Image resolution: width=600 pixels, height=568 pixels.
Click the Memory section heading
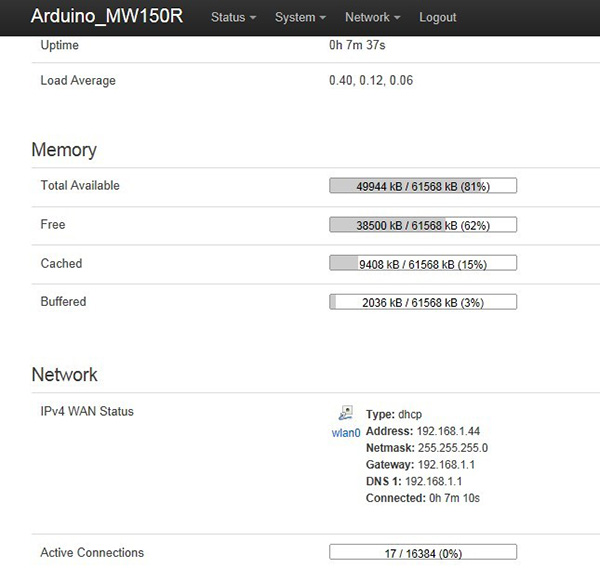(64, 150)
